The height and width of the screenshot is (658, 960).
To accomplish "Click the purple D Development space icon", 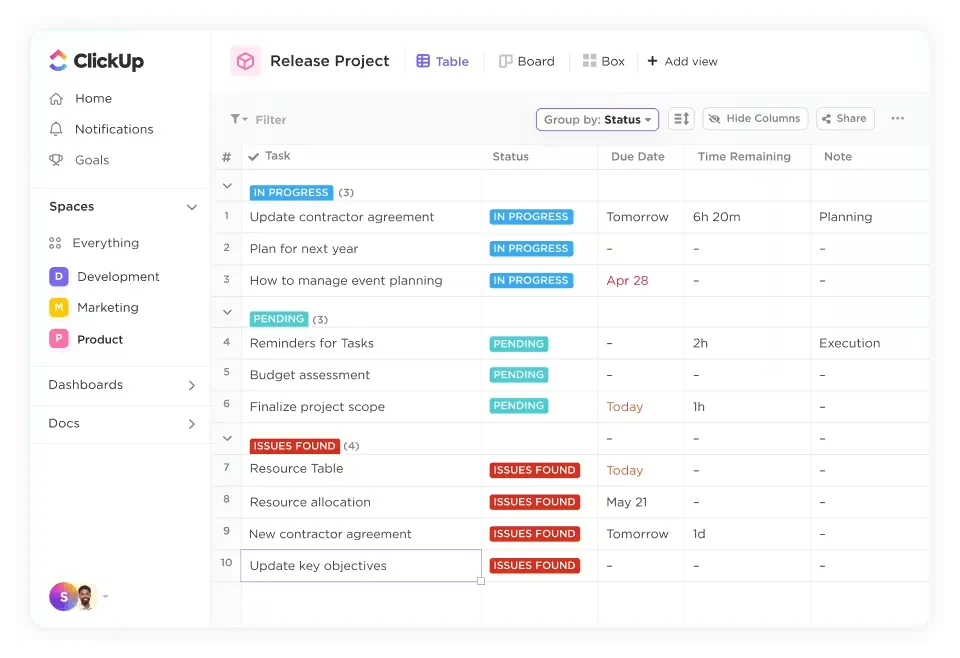I will point(59,276).
